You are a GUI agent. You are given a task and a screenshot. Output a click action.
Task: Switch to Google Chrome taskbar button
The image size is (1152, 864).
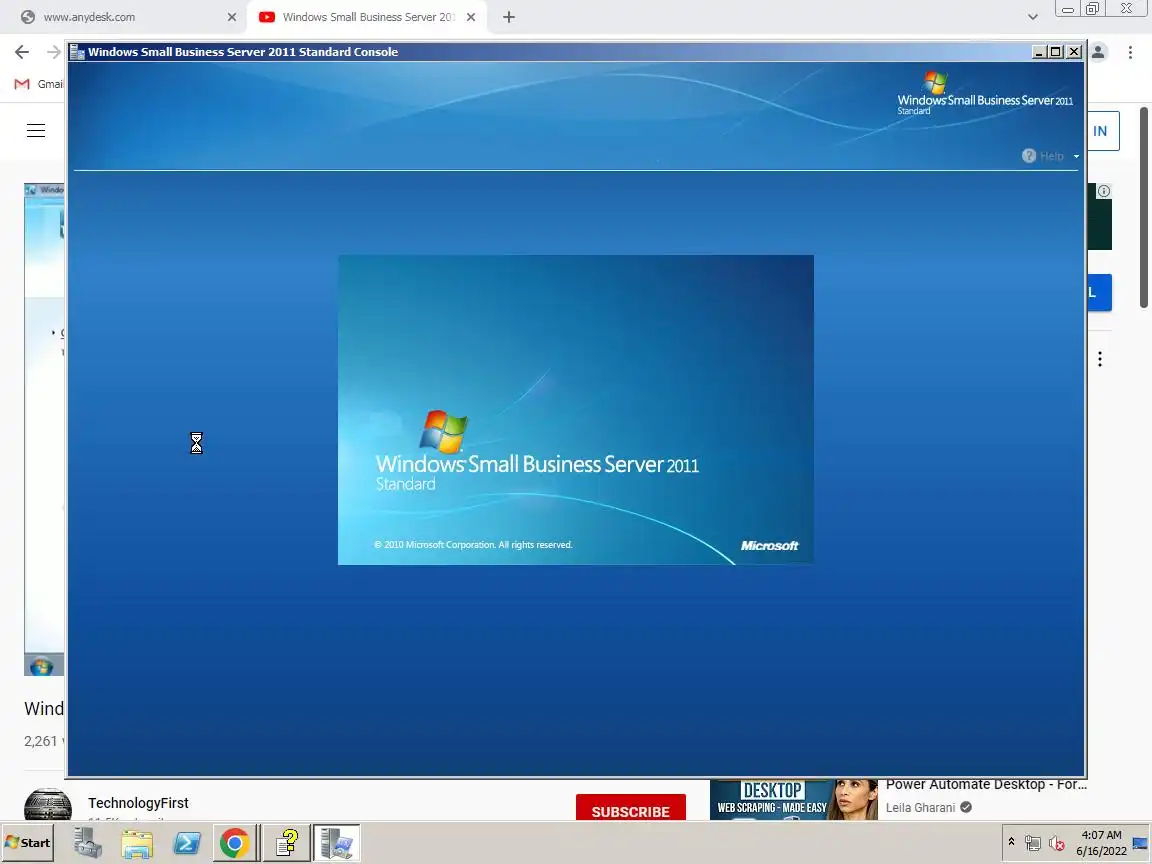point(235,843)
